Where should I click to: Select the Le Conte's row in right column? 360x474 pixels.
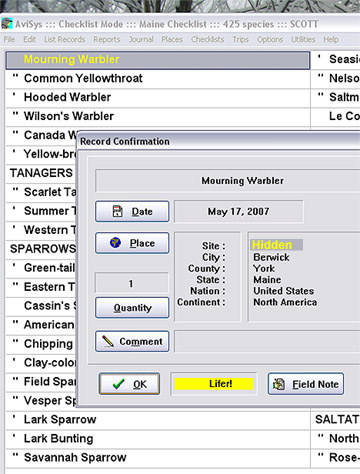336,117
